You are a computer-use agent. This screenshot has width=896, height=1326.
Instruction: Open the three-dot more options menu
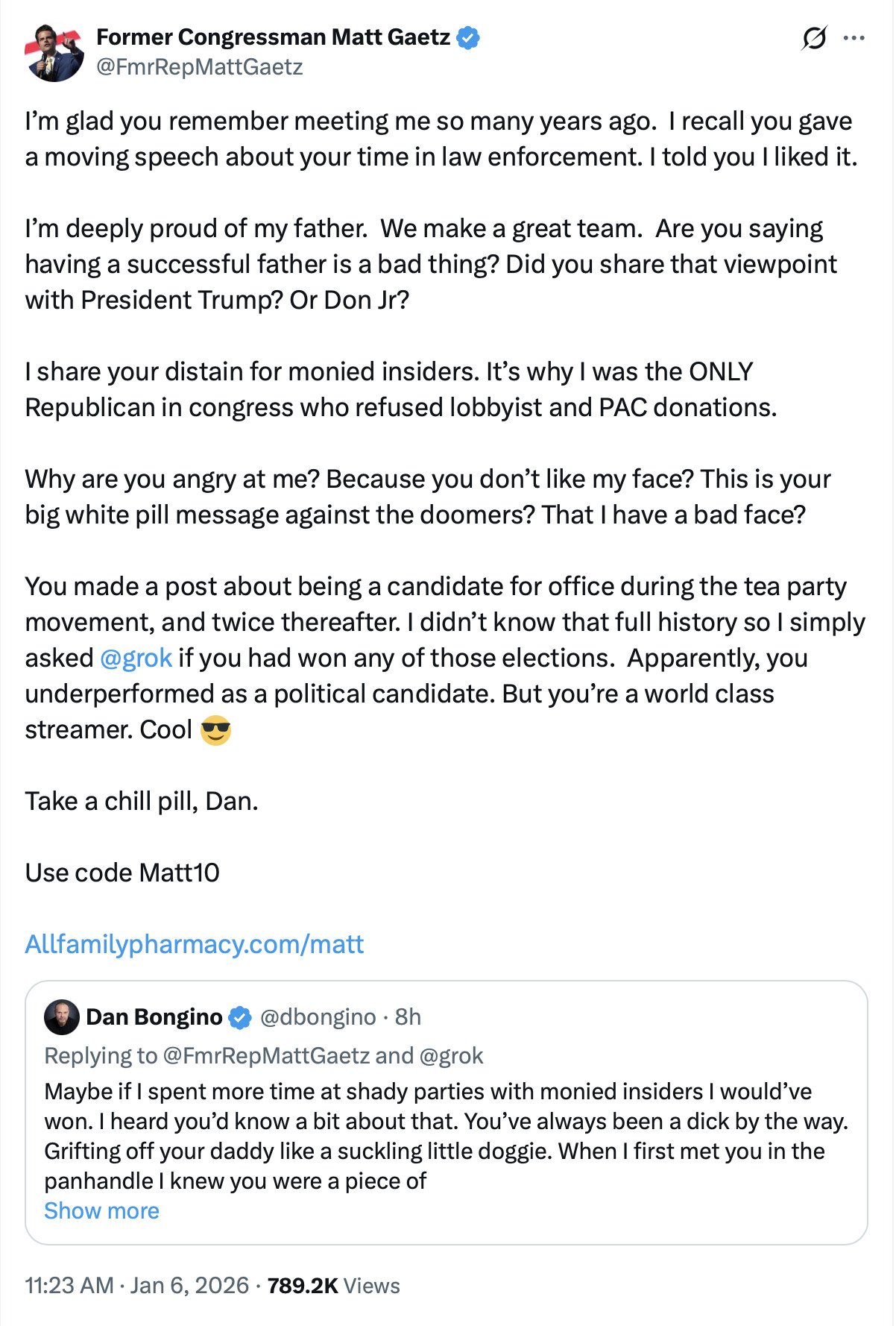[854, 38]
